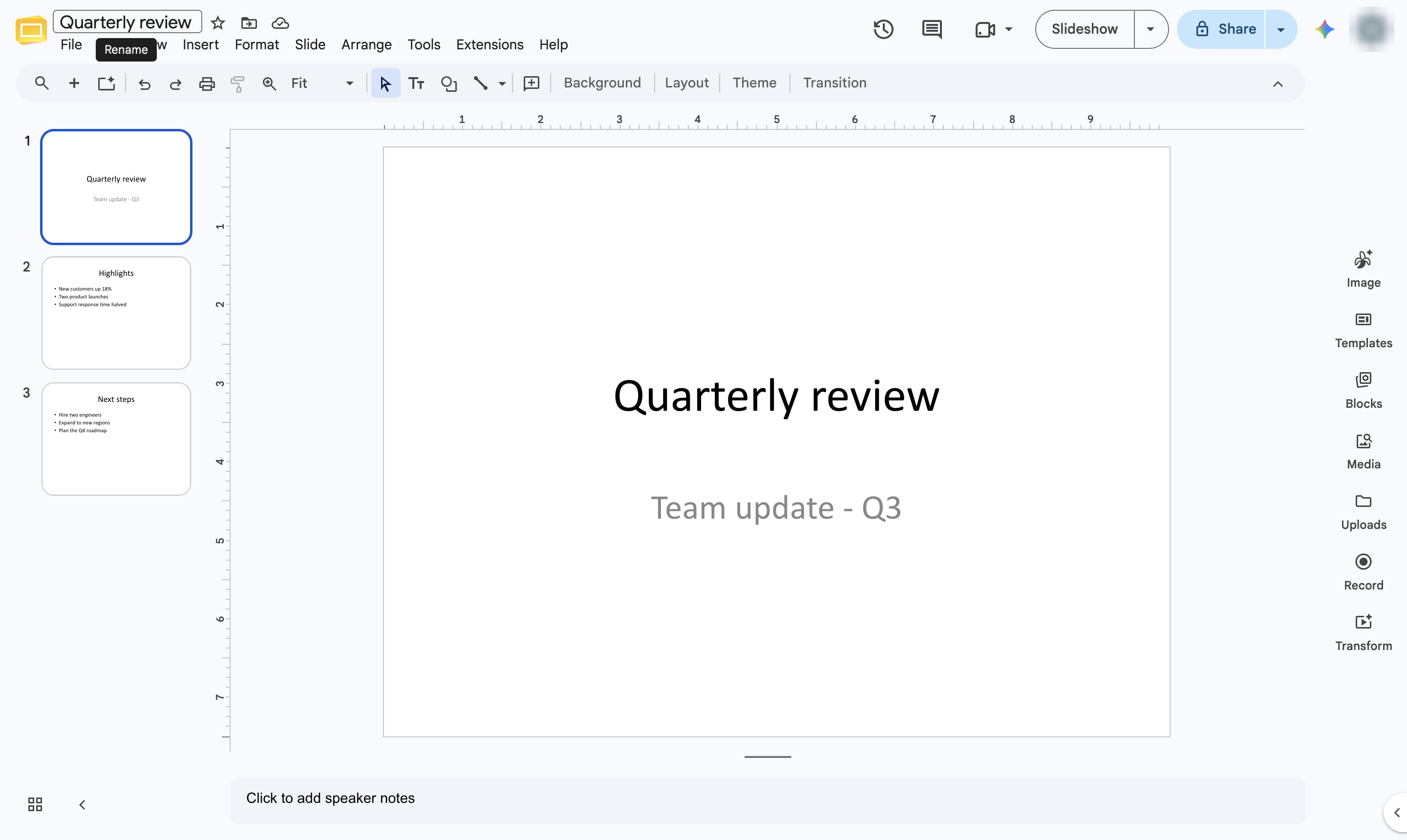Open the File menu
This screenshot has width=1407, height=840.
(x=71, y=45)
